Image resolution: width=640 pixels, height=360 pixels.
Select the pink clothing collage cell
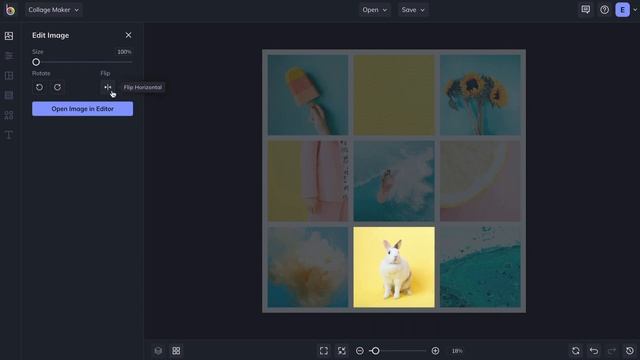tap(308, 181)
